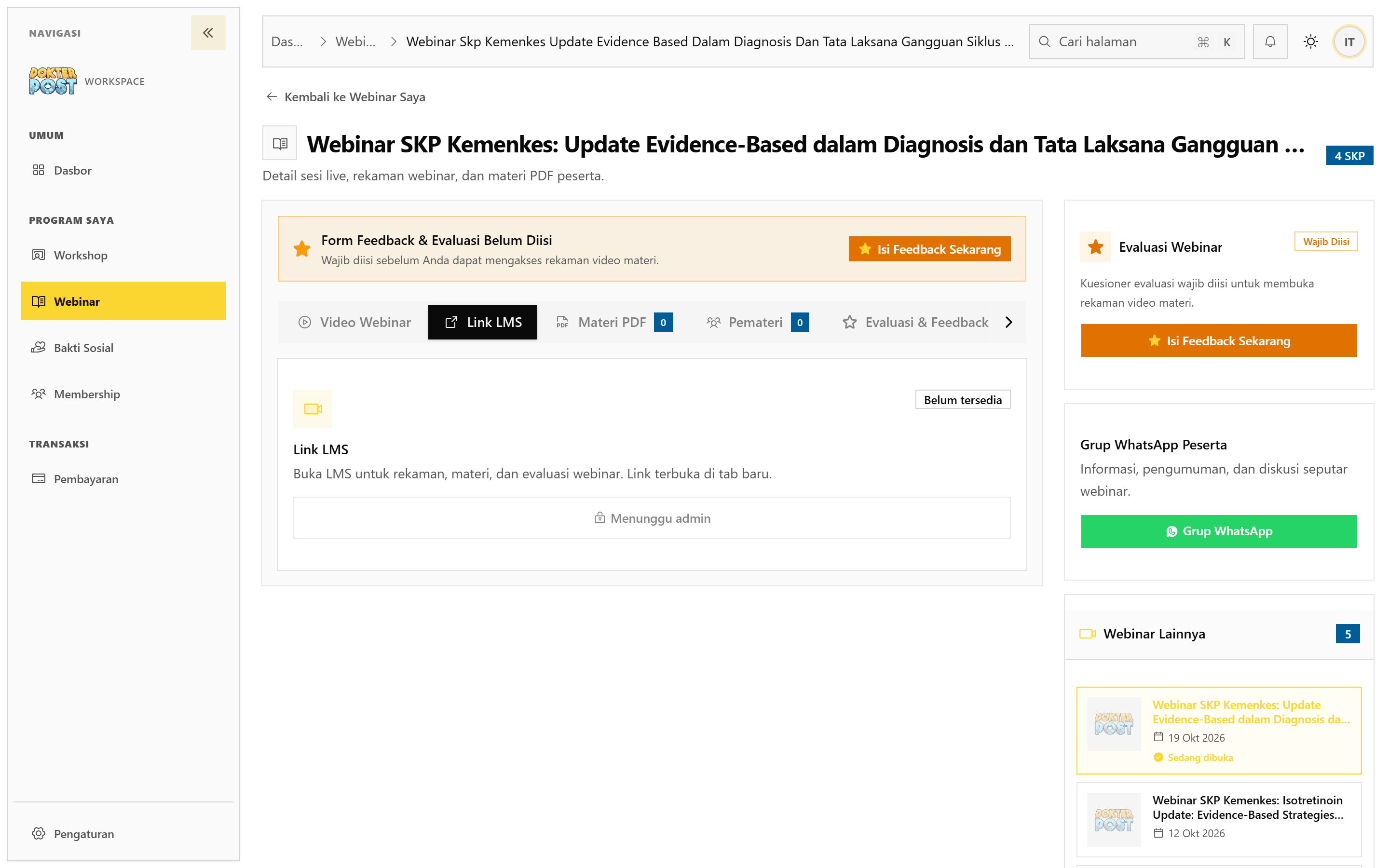
Task: Show more tabs with right chevron
Action: (1008, 322)
